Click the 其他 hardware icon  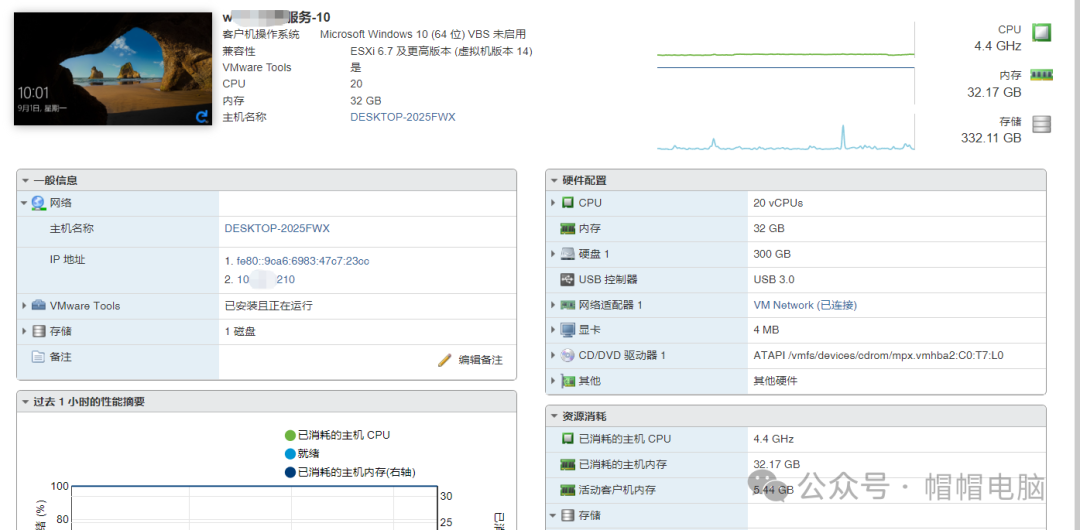click(x=568, y=380)
